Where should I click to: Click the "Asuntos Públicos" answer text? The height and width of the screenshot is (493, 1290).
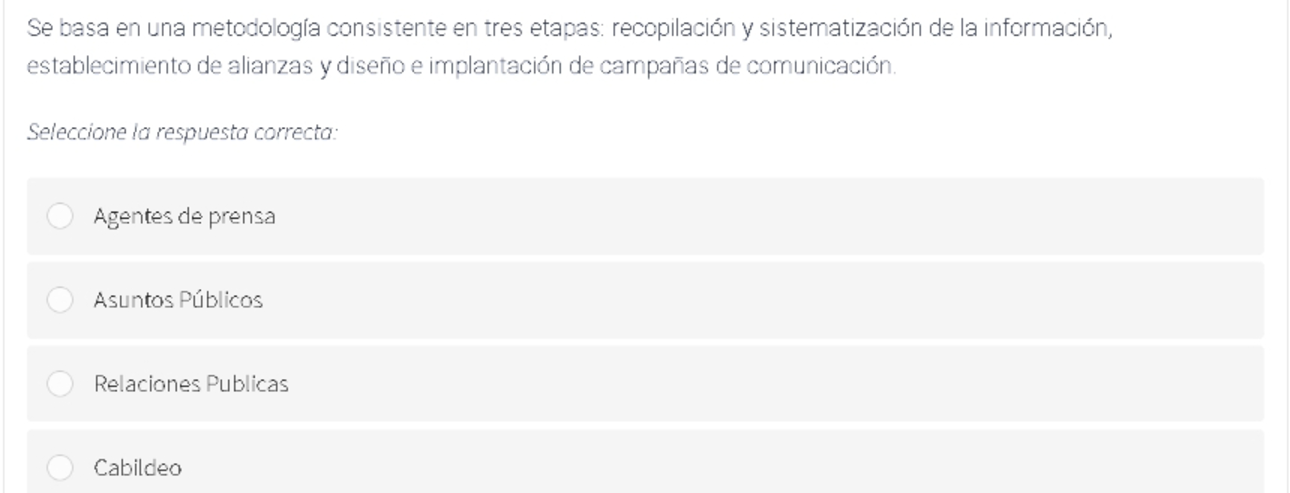click(178, 300)
